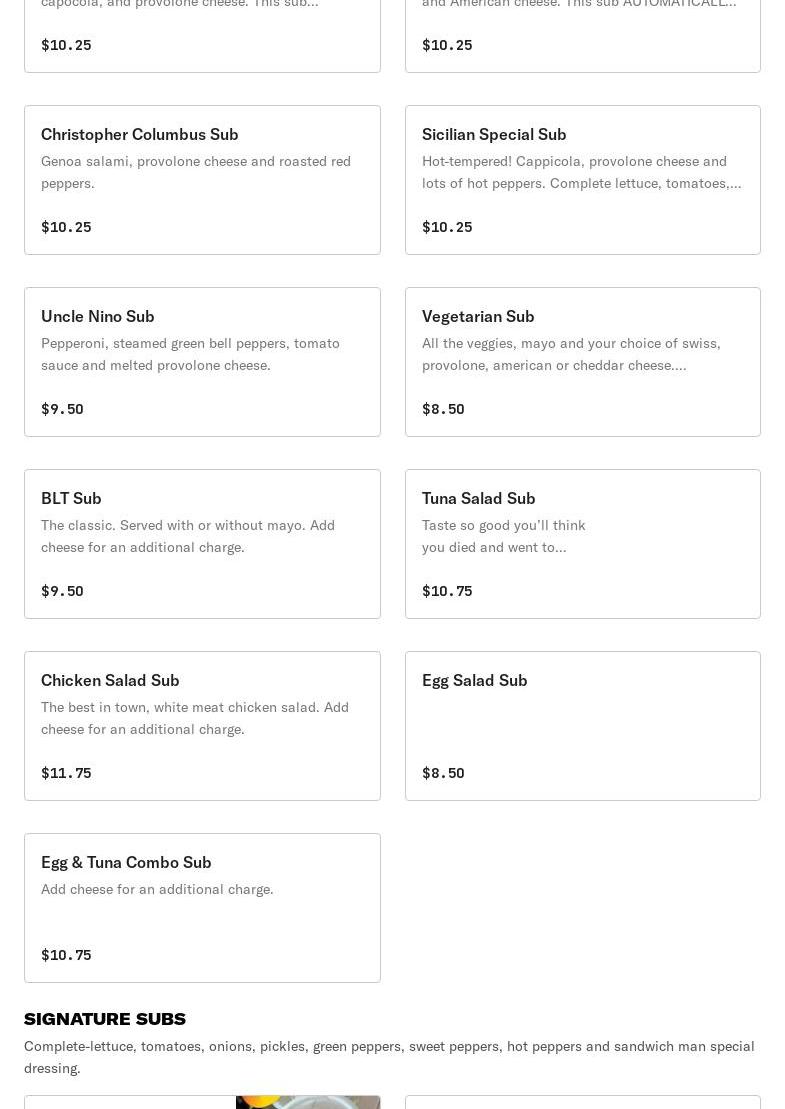Select the Sicilian Special Sub menu item
Viewport: 785px width, 1109px height.
582,180
